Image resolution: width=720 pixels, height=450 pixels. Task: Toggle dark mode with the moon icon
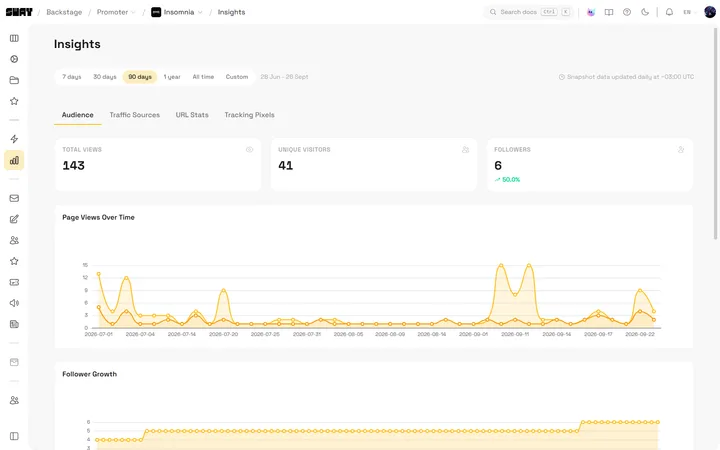(645, 12)
